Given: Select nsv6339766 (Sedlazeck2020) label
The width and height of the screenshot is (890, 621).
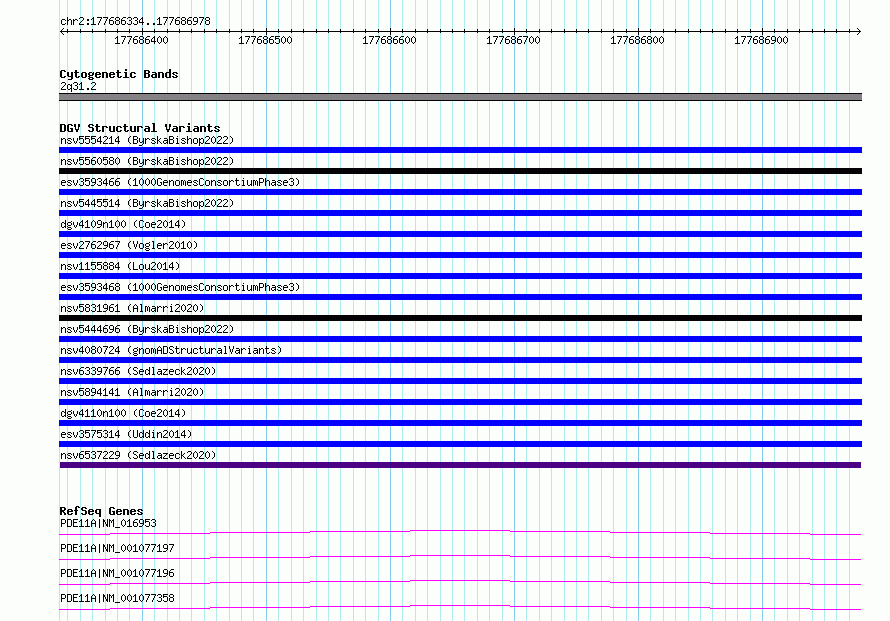Looking at the screenshot, I should (x=138, y=371).
